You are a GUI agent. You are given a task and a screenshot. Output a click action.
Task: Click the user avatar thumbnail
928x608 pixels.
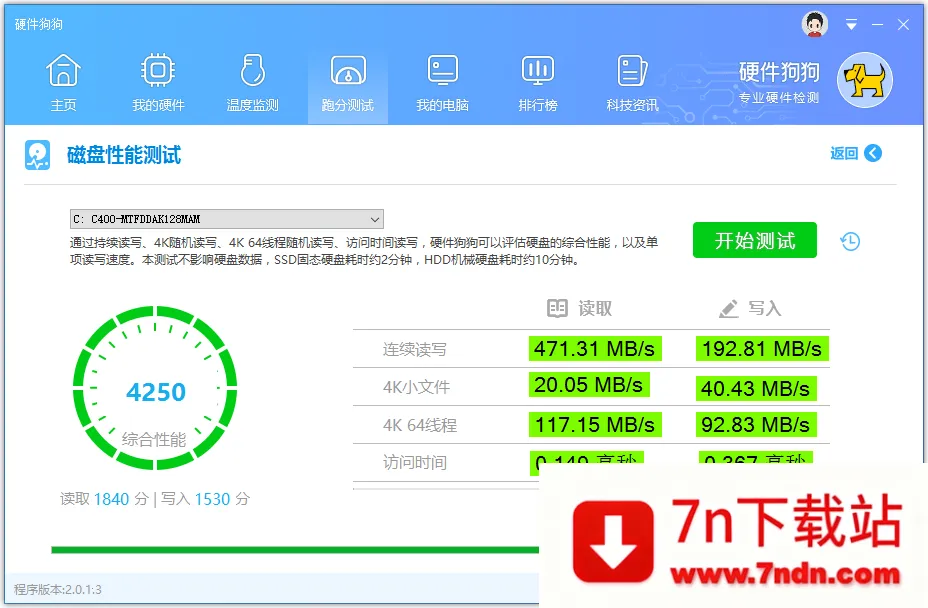[x=813, y=24]
